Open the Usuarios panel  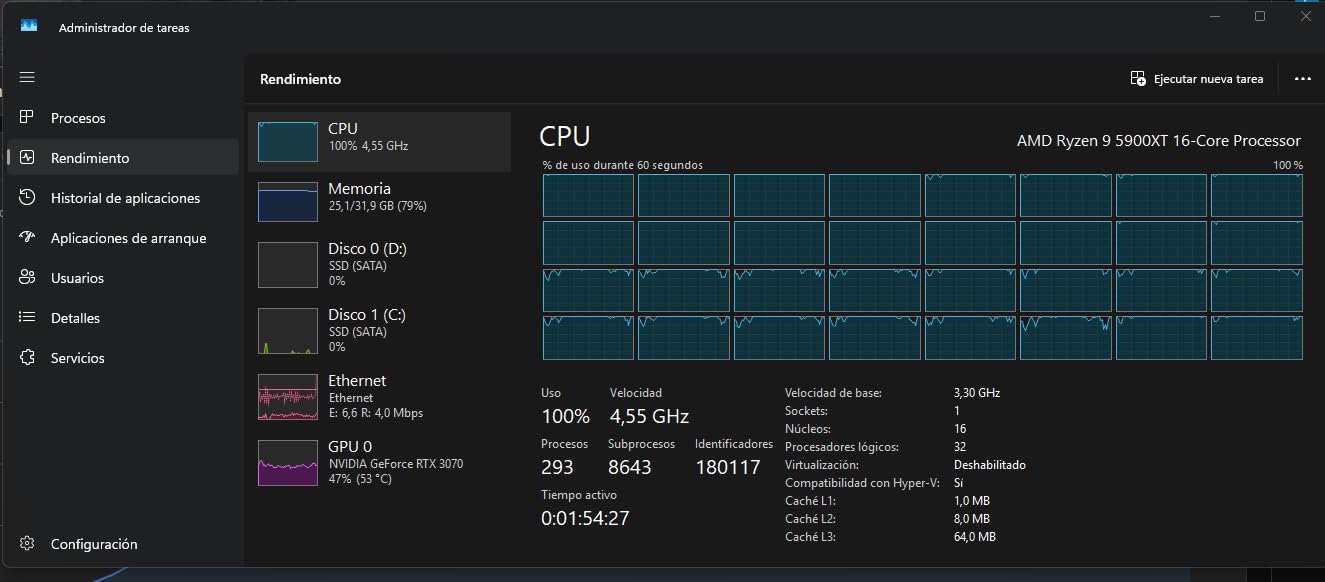[27, 277]
